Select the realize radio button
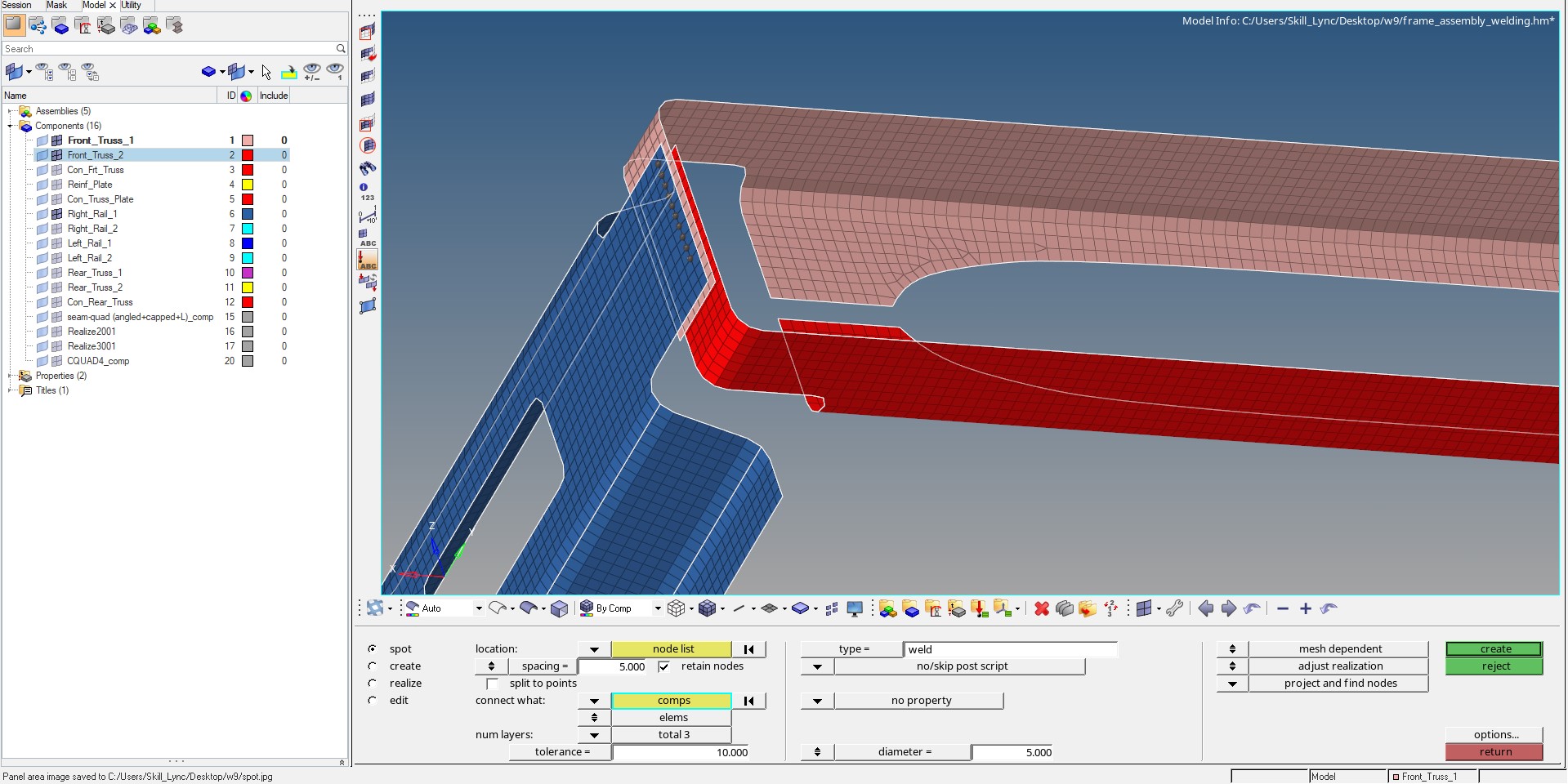This screenshot has width=1568, height=784. pyautogui.click(x=373, y=684)
